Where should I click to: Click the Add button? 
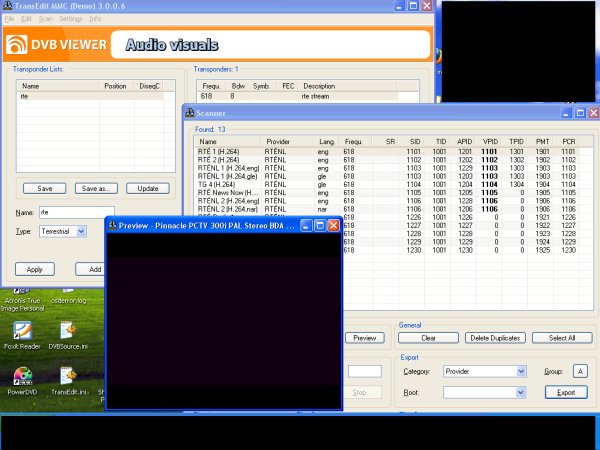[x=90, y=269]
